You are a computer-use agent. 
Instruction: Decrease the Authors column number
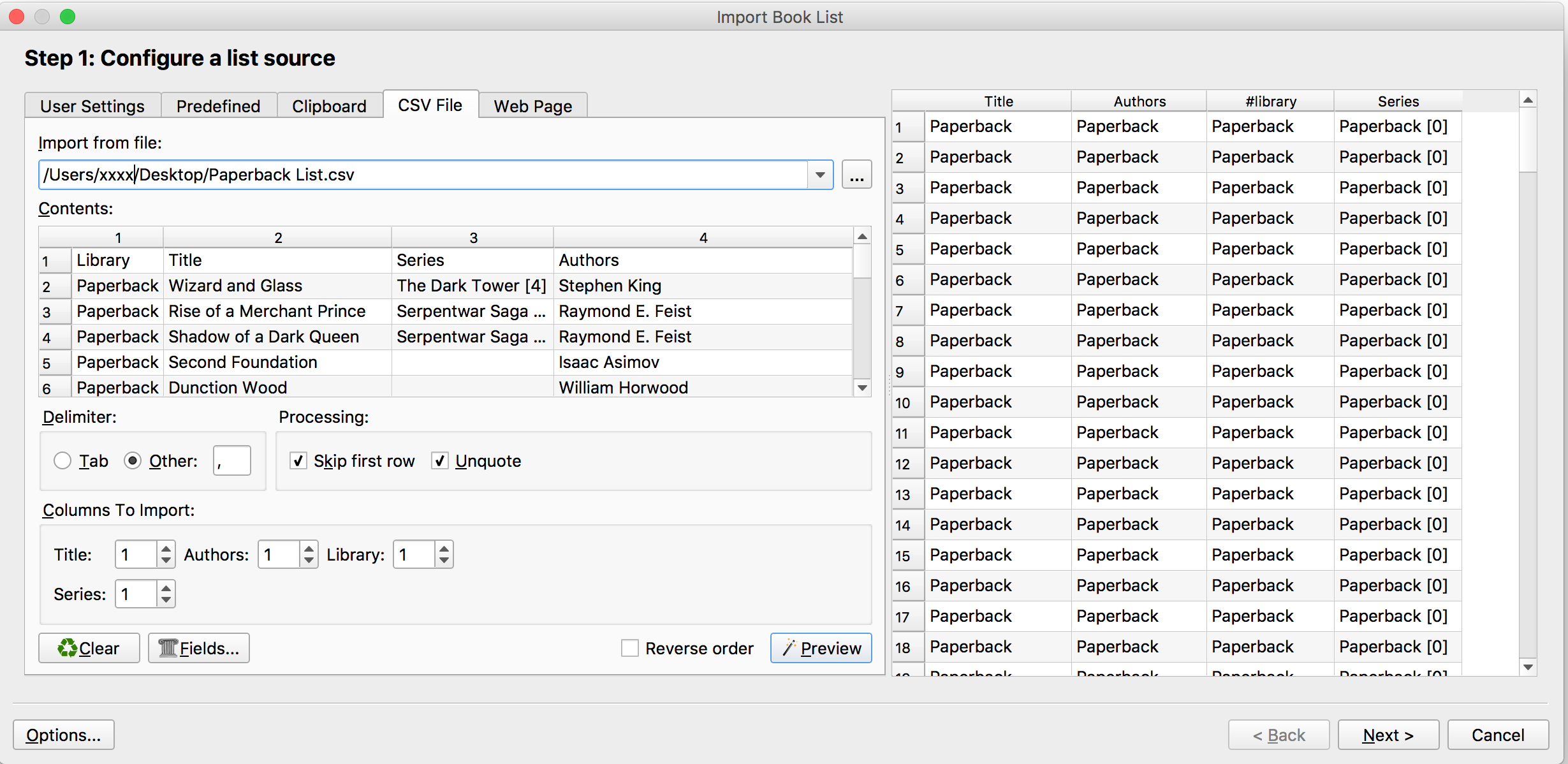coord(309,561)
